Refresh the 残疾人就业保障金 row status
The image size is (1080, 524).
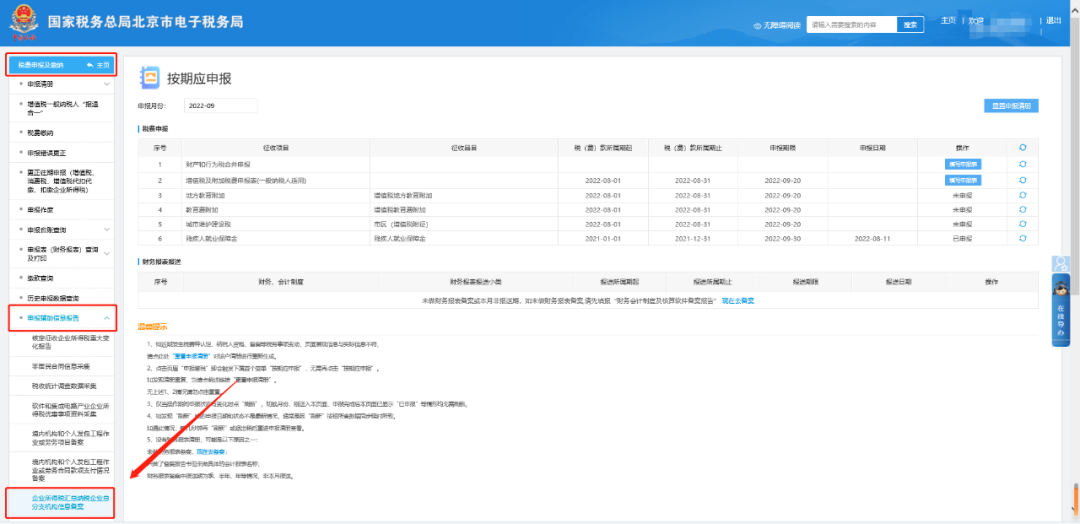(1022, 238)
